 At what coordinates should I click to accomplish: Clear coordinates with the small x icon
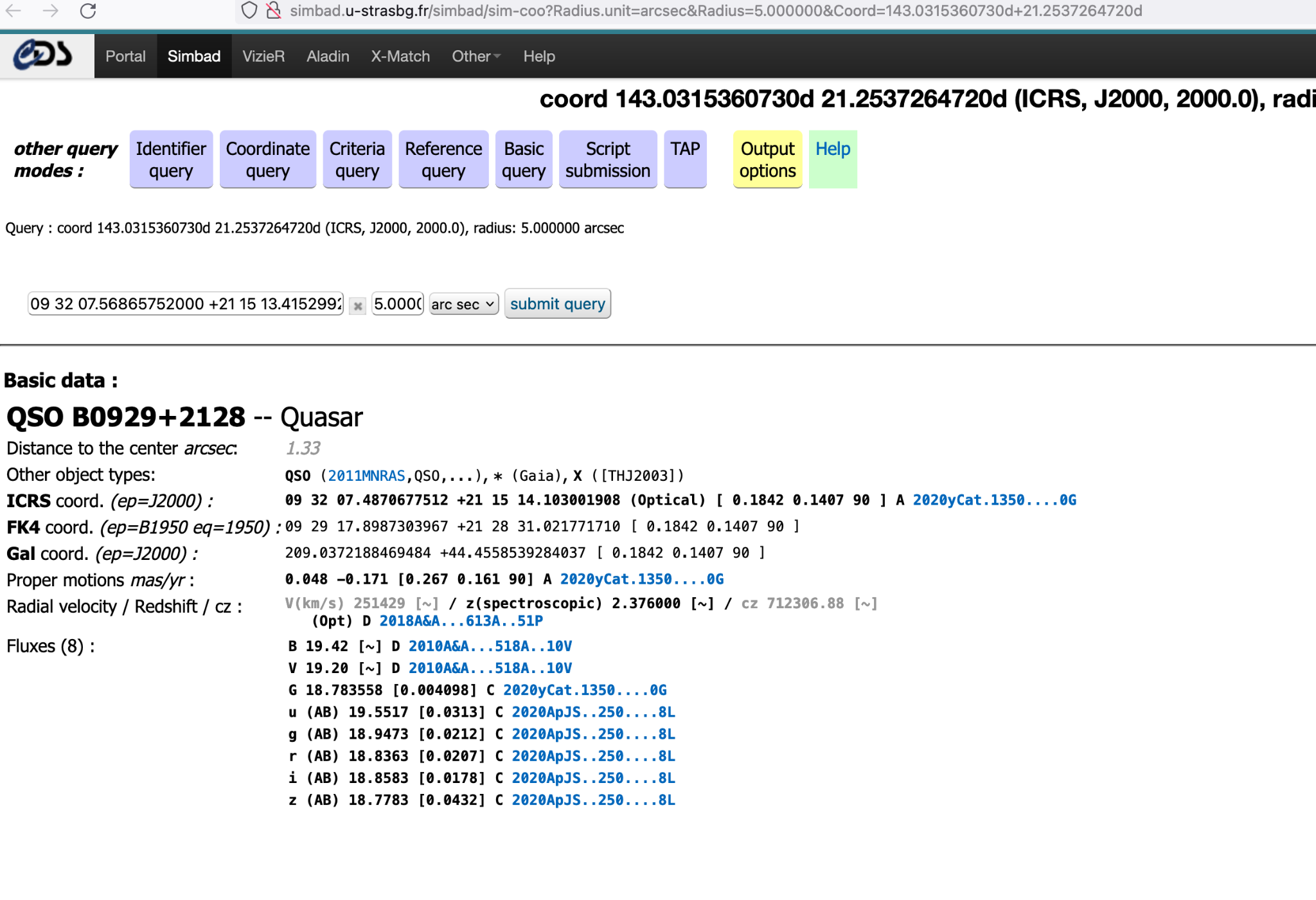tap(358, 305)
